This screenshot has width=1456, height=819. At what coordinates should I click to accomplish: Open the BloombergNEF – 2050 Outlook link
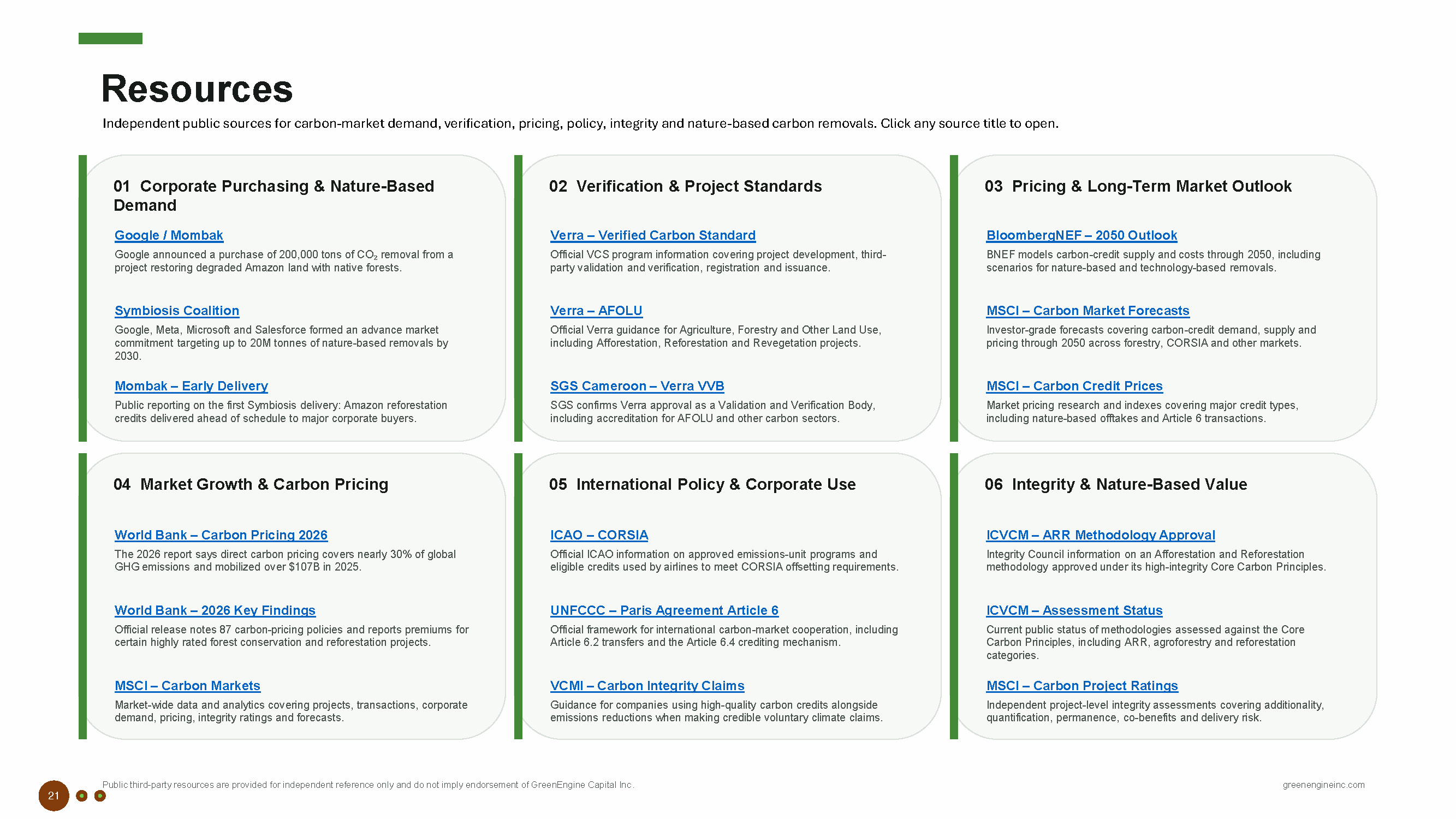(x=1081, y=235)
